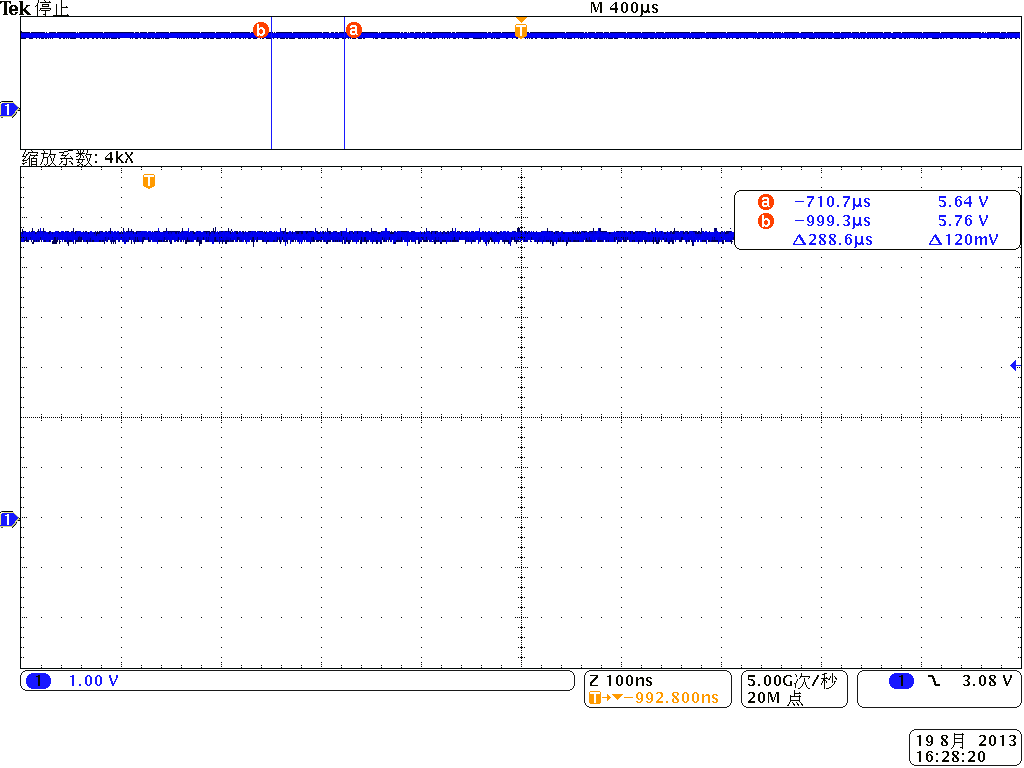Click the channel 1 badge next to 1.00 V

point(39,681)
